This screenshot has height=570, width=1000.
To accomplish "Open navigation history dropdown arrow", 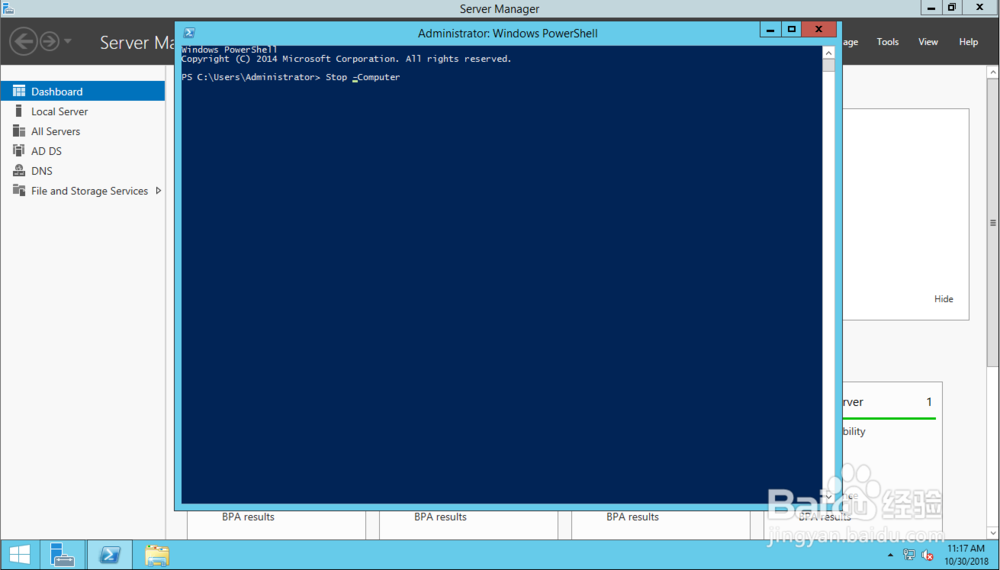I will coord(68,42).
